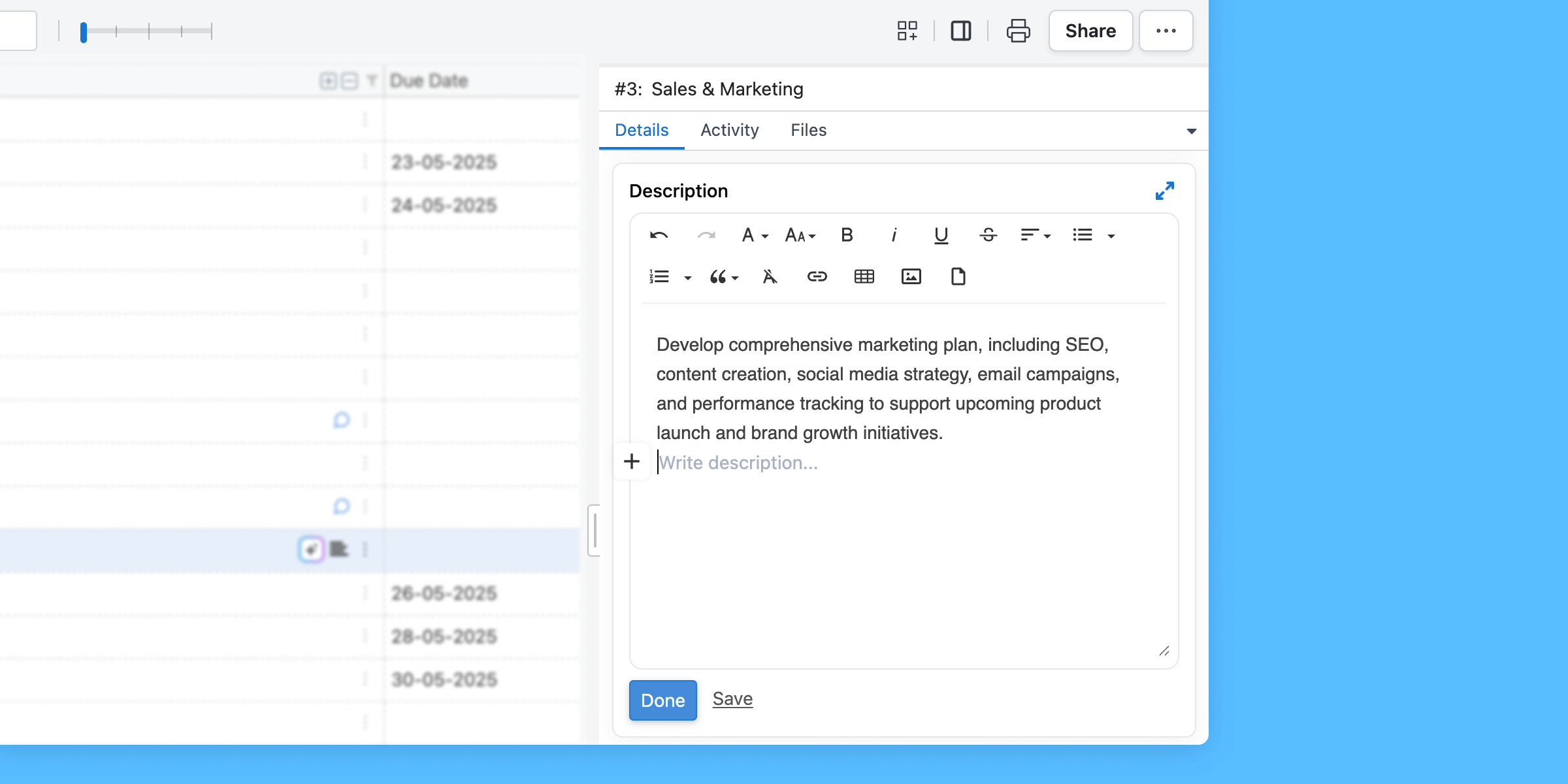Toggle bold formatting

[x=847, y=235]
